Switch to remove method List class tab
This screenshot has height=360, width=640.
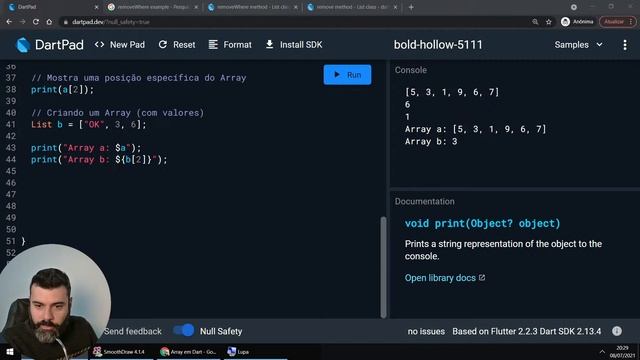351,7
